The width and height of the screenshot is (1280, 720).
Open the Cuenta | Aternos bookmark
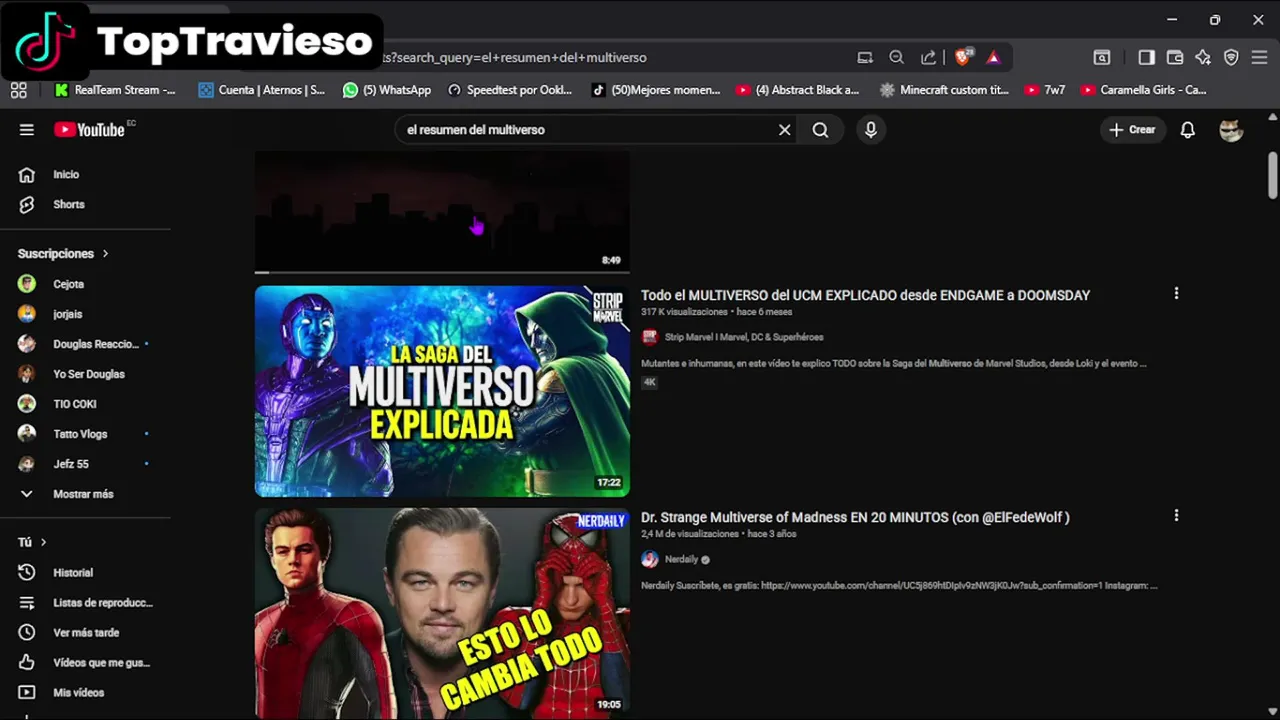[261, 90]
